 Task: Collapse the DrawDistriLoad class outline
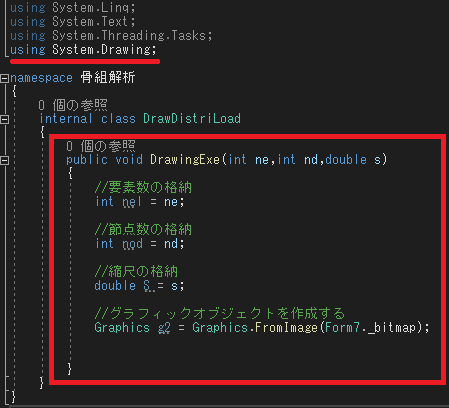coord(4,119)
